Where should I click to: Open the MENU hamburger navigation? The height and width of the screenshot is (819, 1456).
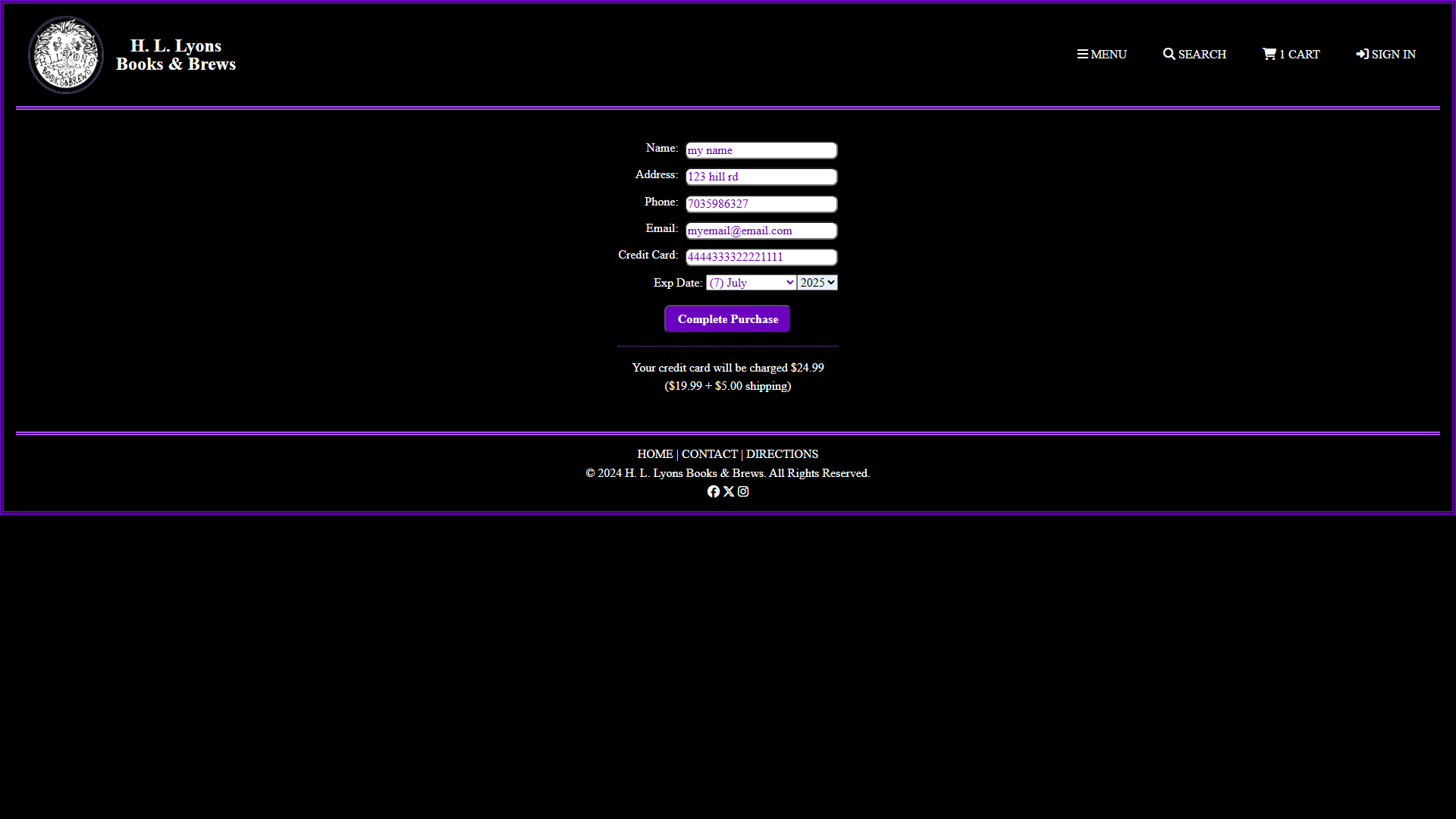[x=1102, y=55]
